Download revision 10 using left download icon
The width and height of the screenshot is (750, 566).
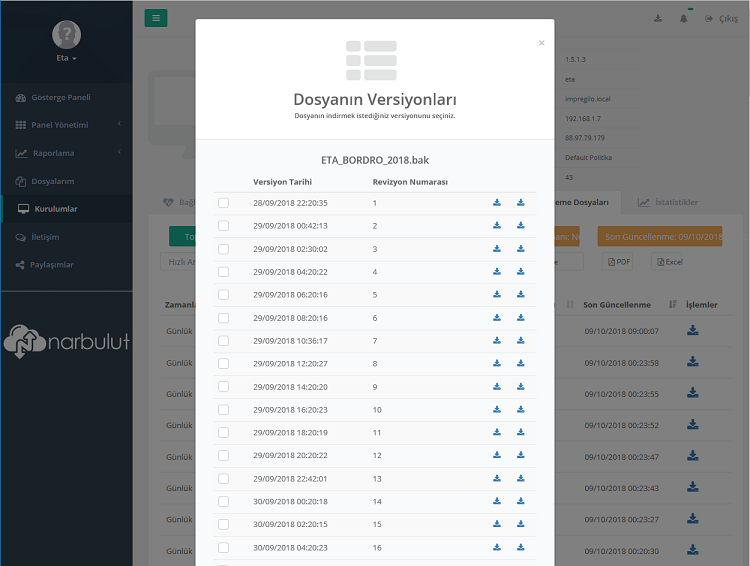point(497,410)
